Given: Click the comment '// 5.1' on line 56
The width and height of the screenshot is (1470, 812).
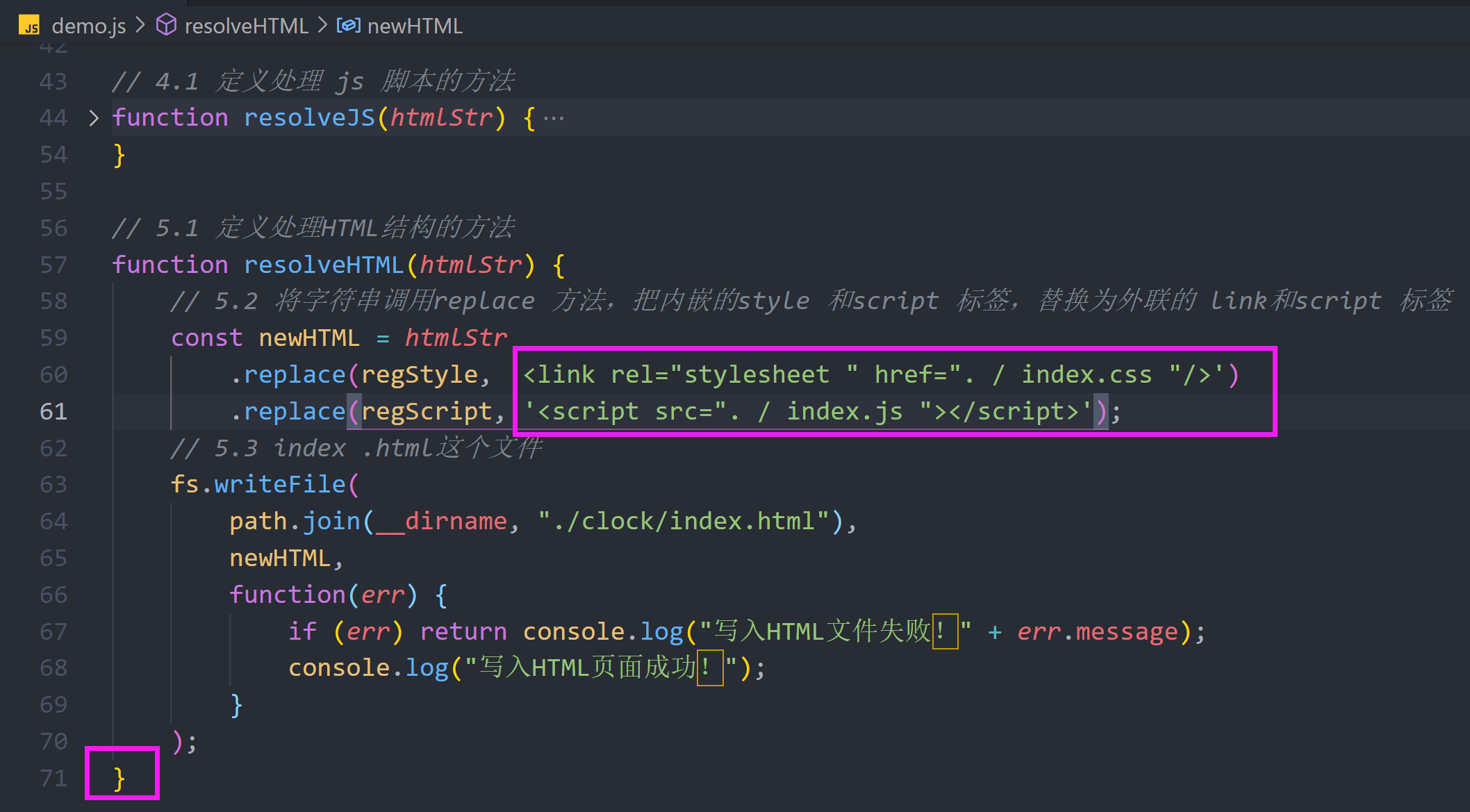Looking at the screenshot, I should tap(313, 228).
